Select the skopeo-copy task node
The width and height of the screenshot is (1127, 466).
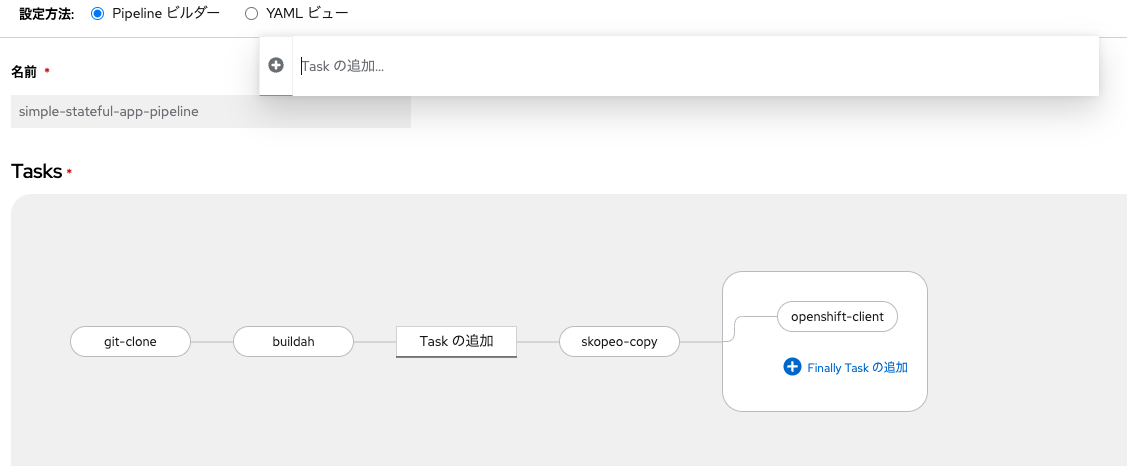(x=619, y=342)
